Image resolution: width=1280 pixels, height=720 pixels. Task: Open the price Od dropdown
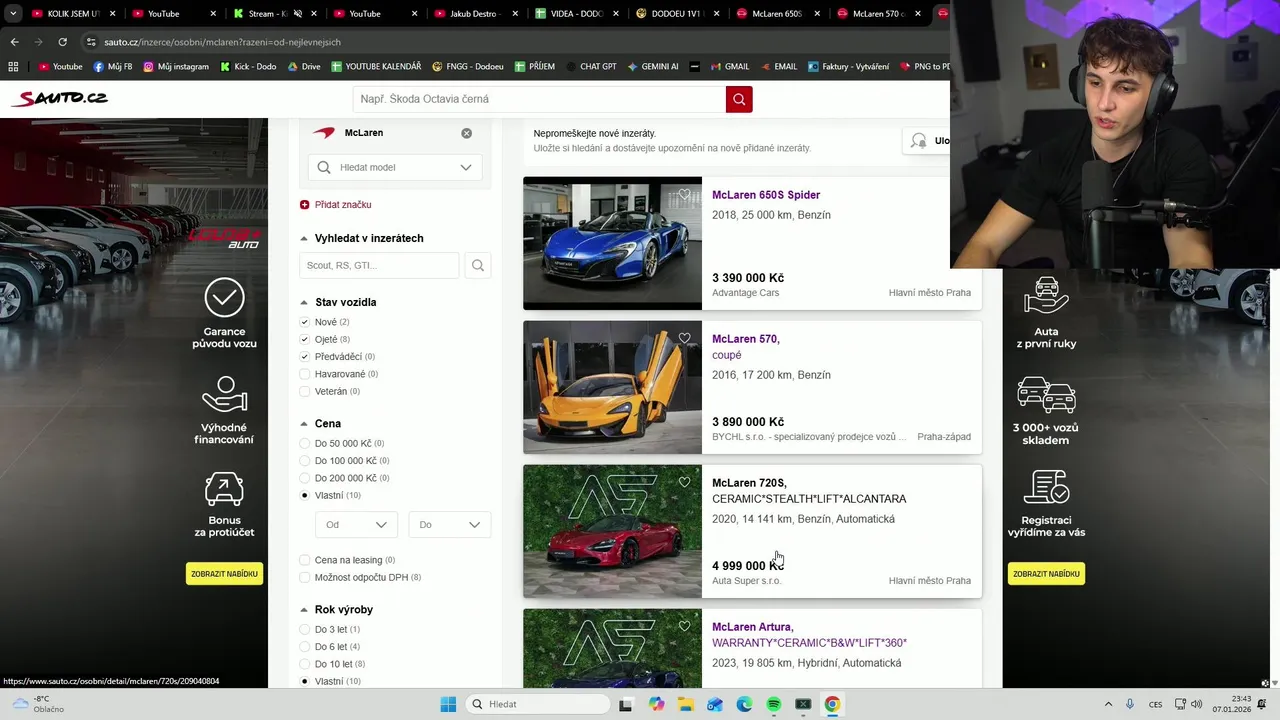(357, 524)
